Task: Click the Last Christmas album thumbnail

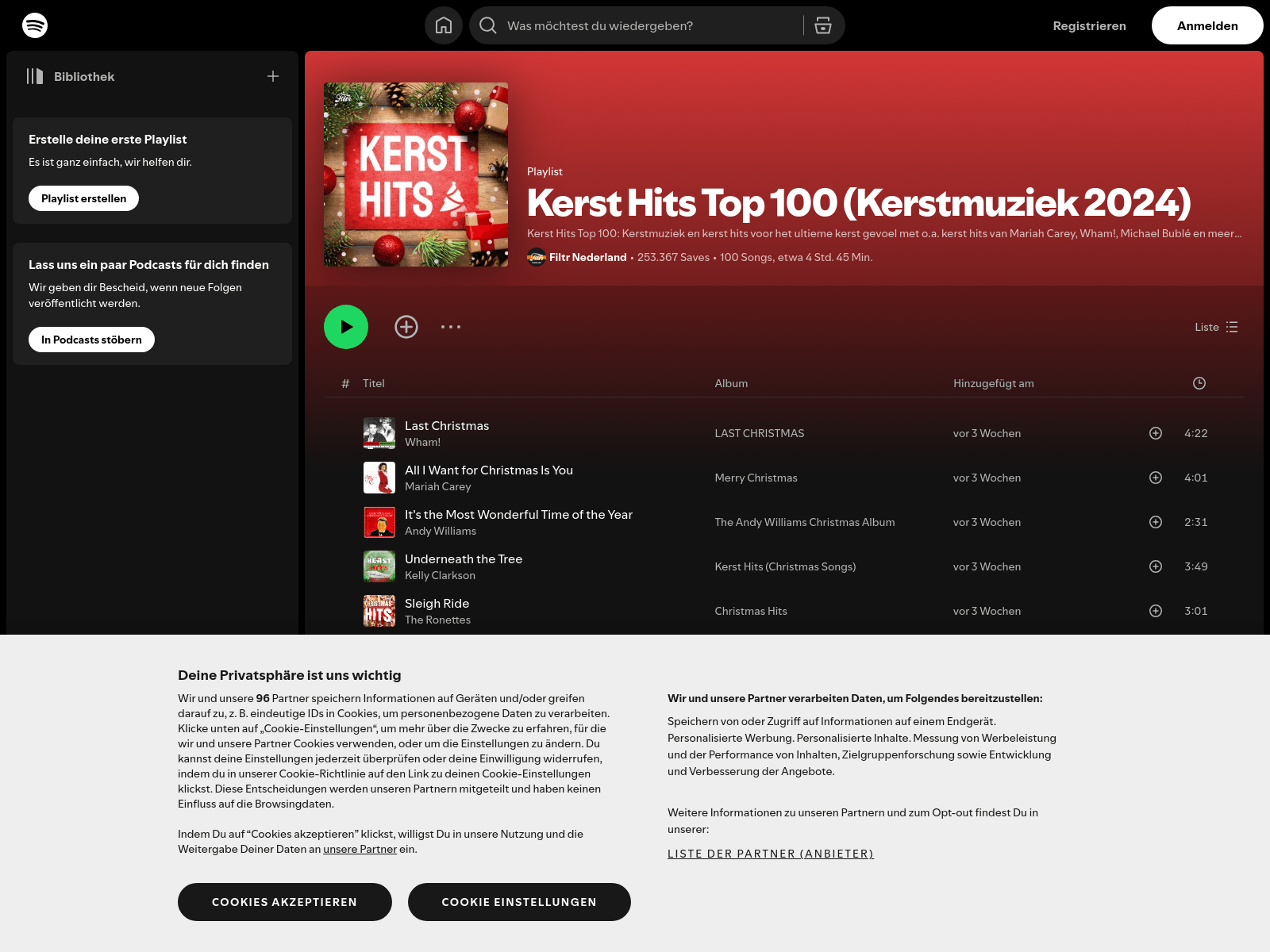Action: click(379, 433)
